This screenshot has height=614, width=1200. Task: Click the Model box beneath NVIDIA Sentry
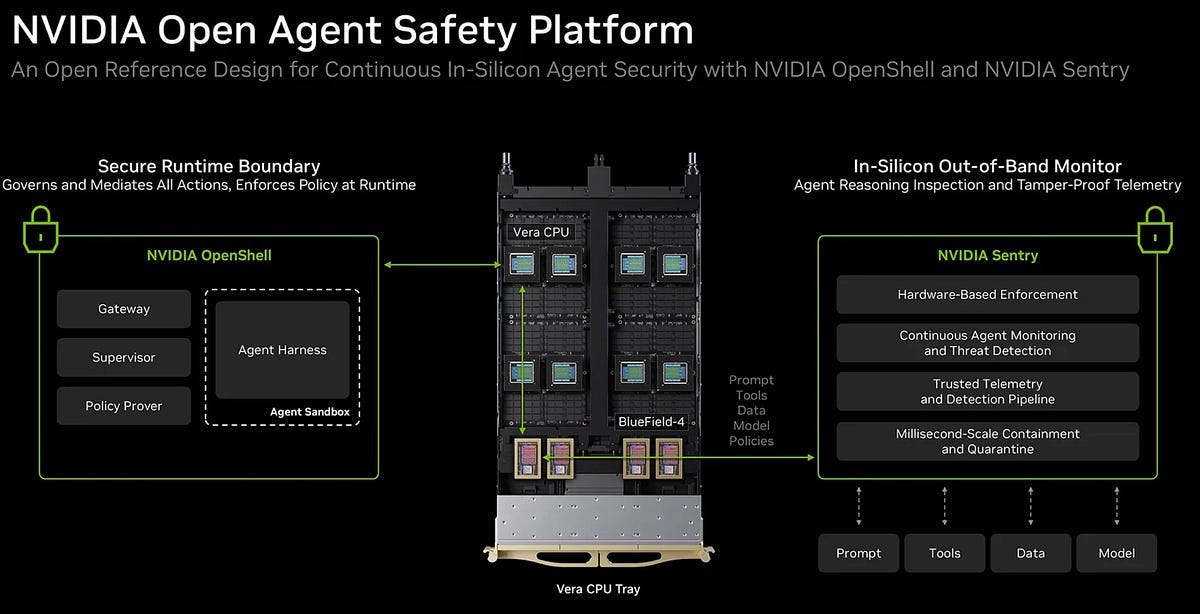pos(1116,553)
